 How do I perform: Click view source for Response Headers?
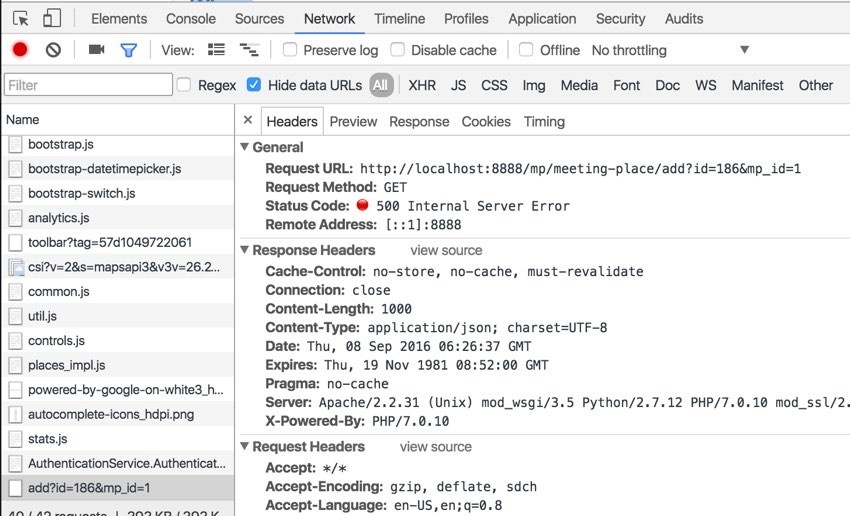coord(446,250)
